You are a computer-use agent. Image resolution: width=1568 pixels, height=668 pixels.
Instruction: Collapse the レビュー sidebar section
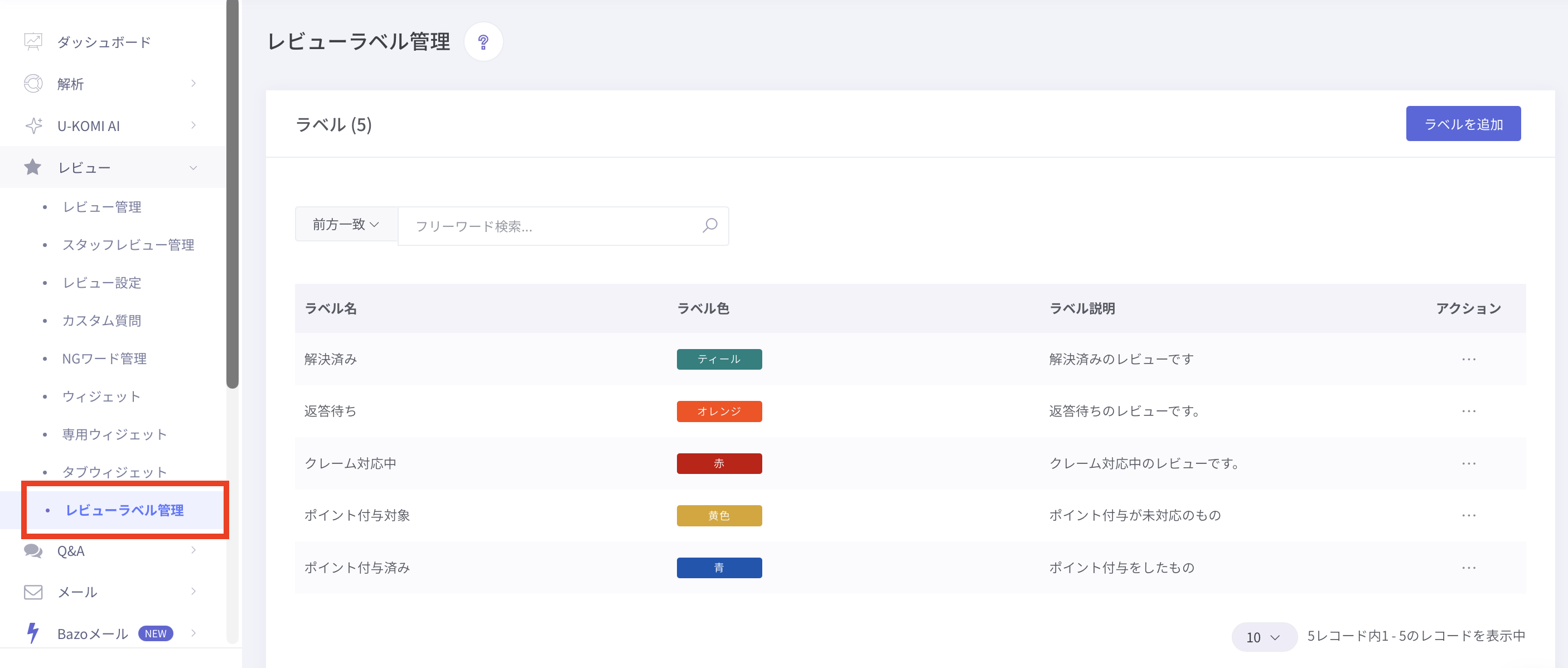coord(109,167)
